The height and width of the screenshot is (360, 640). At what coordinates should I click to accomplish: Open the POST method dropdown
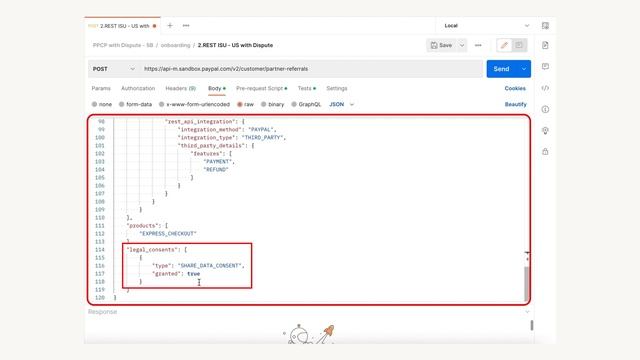tap(113, 69)
